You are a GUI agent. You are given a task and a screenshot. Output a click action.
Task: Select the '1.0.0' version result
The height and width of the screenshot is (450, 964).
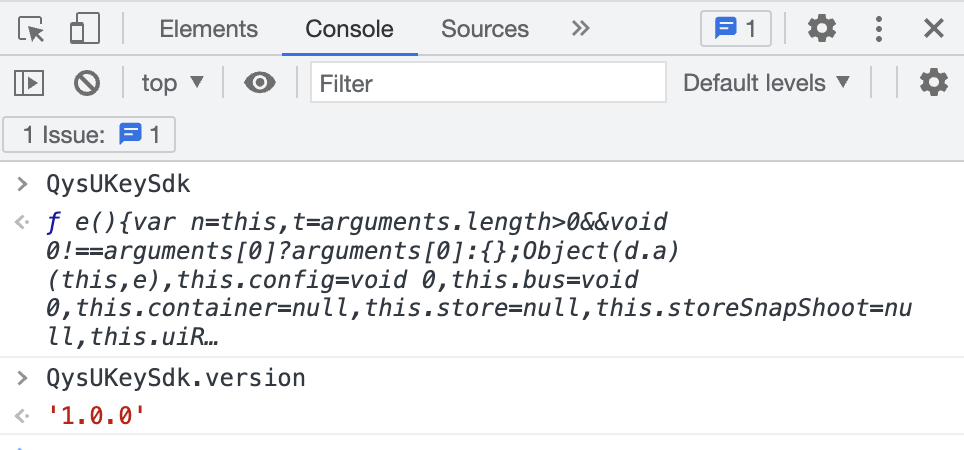pyautogui.click(x=97, y=416)
